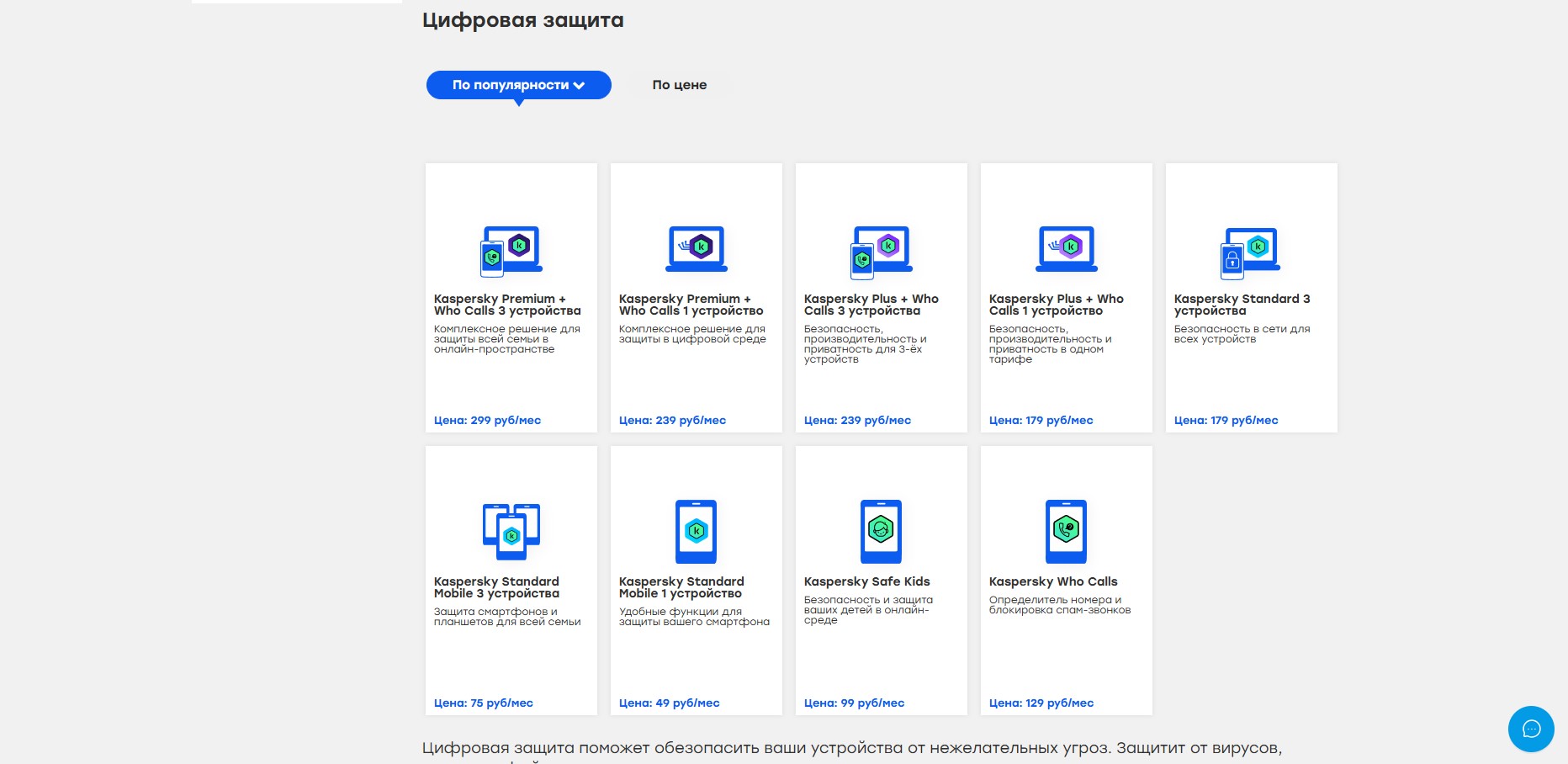The width and height of the screenshot is (1568, 764).
Task: Open Kaspersky Plus + Who Calls 3 устройства title
Action: click(x=871, y=305)
